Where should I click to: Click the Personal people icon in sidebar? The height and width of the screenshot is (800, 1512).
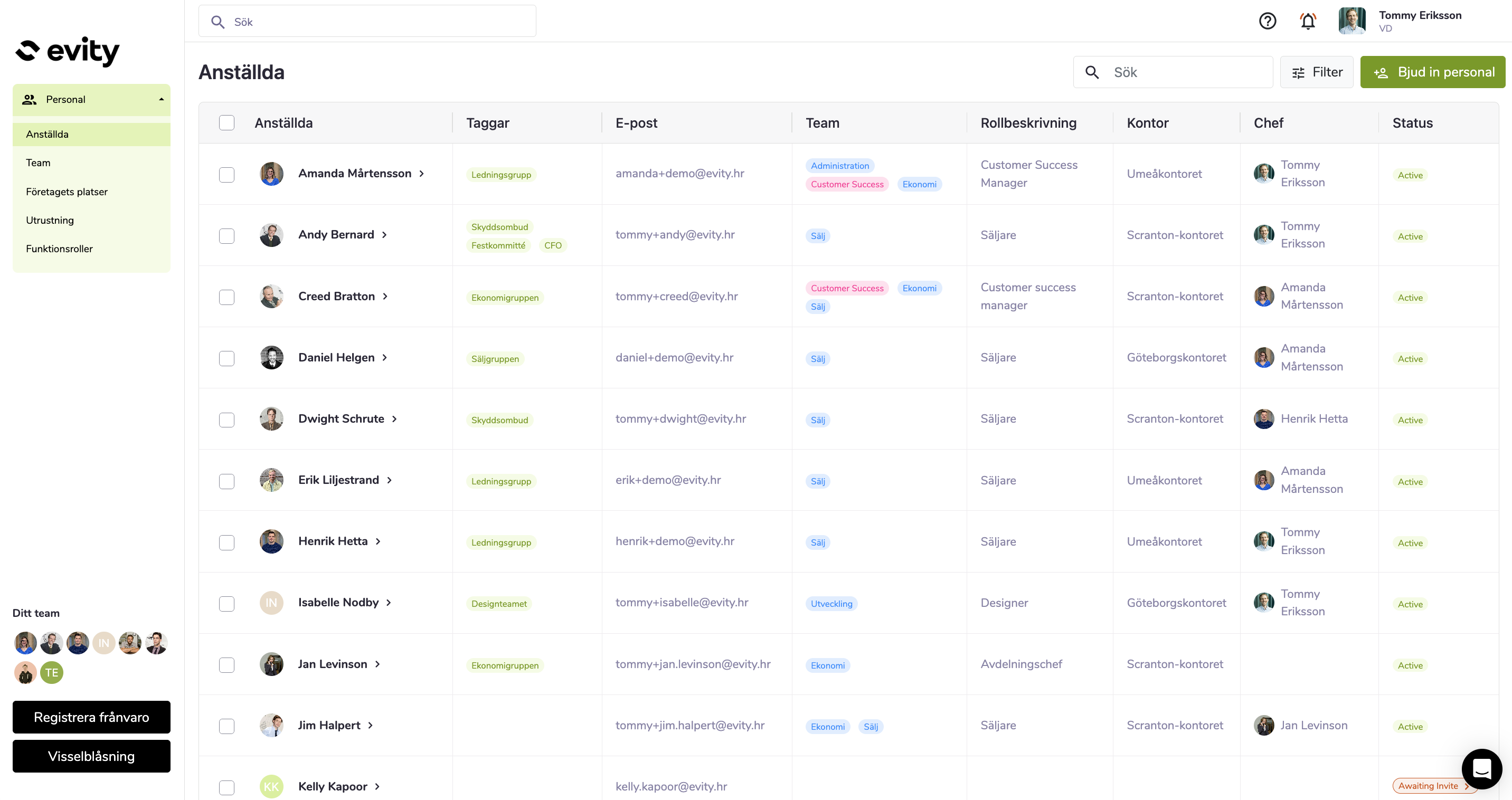click(30, 99)
